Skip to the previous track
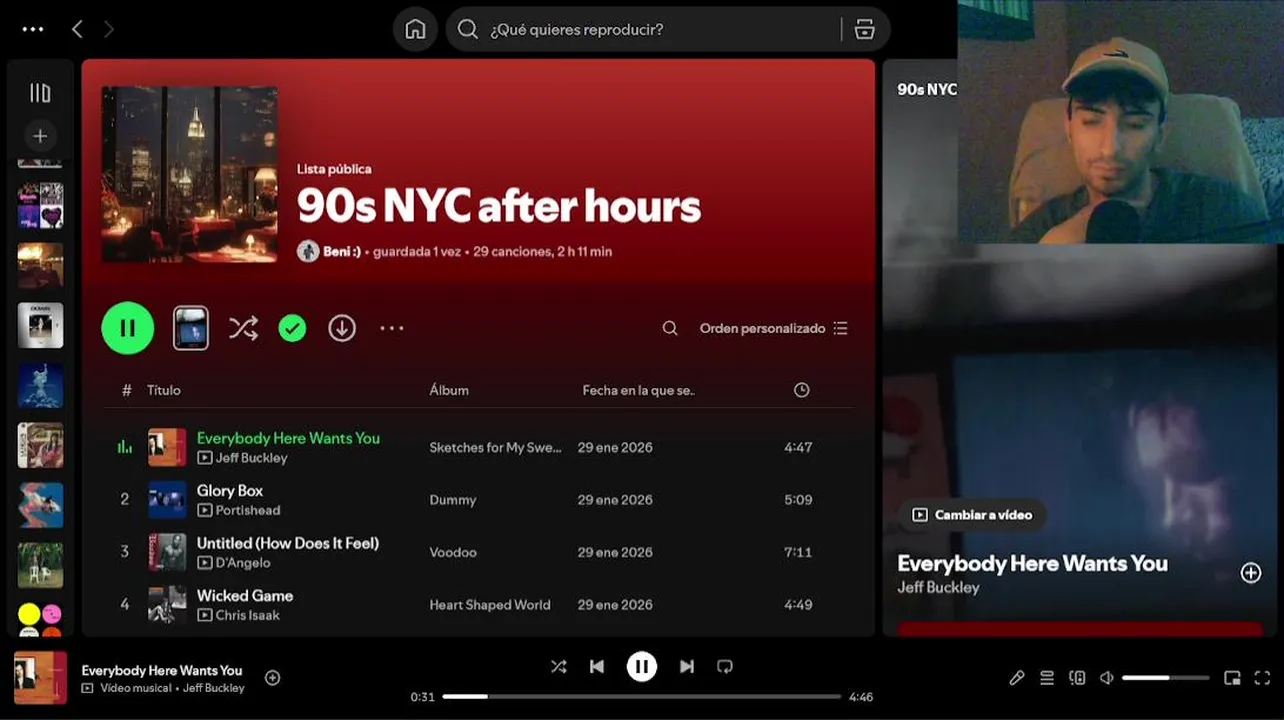 click(597, 667)
